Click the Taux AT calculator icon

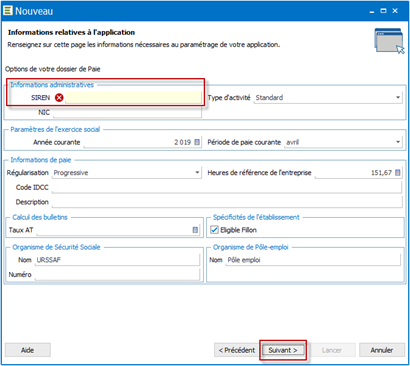(195, 230)
